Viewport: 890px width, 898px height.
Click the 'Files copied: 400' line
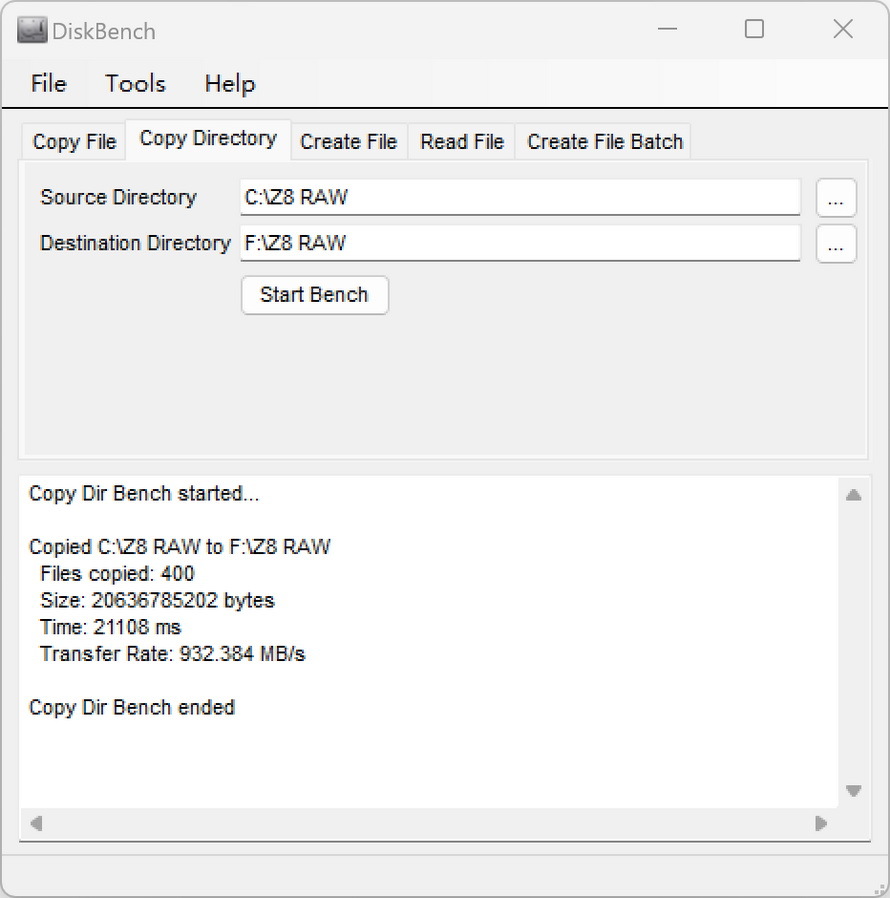tap(117, 573)
